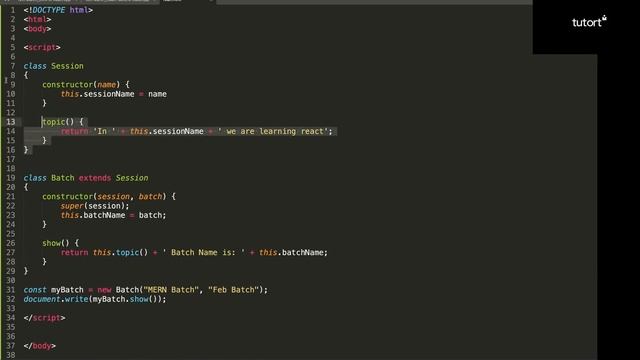Click the class name 'Batch' on line 19
640x360 pixels.
(x=63, y=178)
